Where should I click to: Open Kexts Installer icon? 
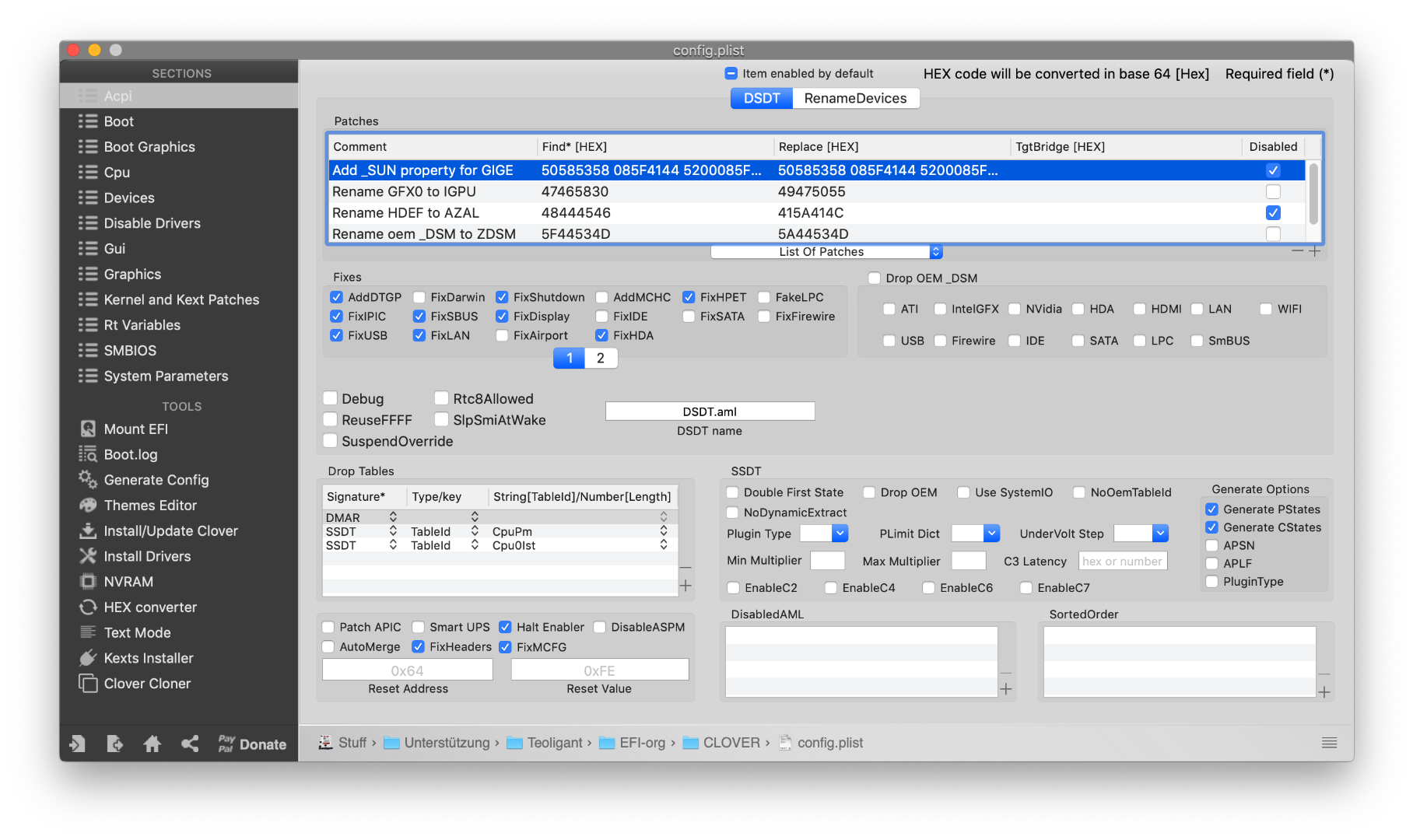(x=88, y=658)
